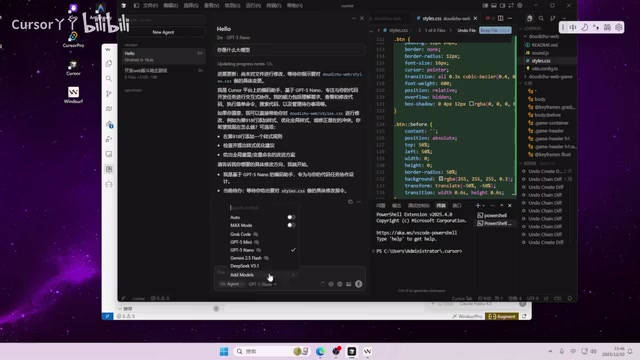Close the agent chat panel with the X

click(362, 18)
